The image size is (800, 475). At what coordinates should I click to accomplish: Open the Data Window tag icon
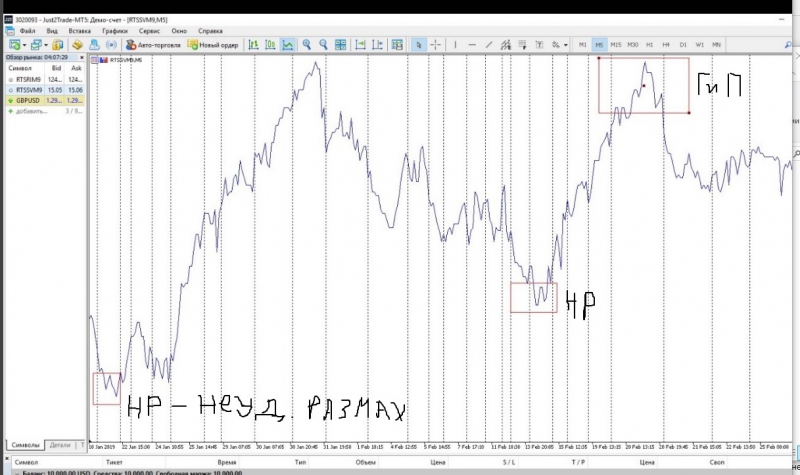(x=77, y=45)
